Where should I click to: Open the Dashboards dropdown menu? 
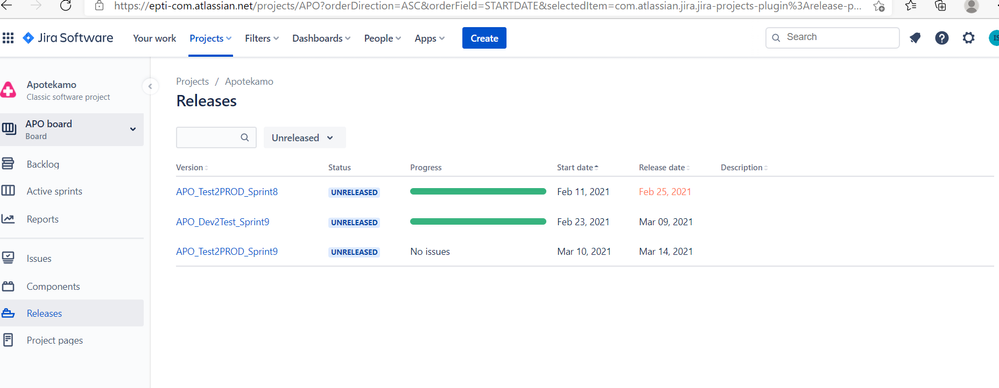point(322,38)
